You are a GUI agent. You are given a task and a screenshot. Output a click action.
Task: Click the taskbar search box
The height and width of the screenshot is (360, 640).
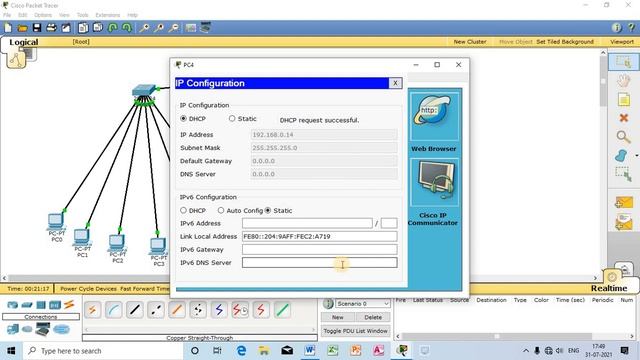pos(102,351)
